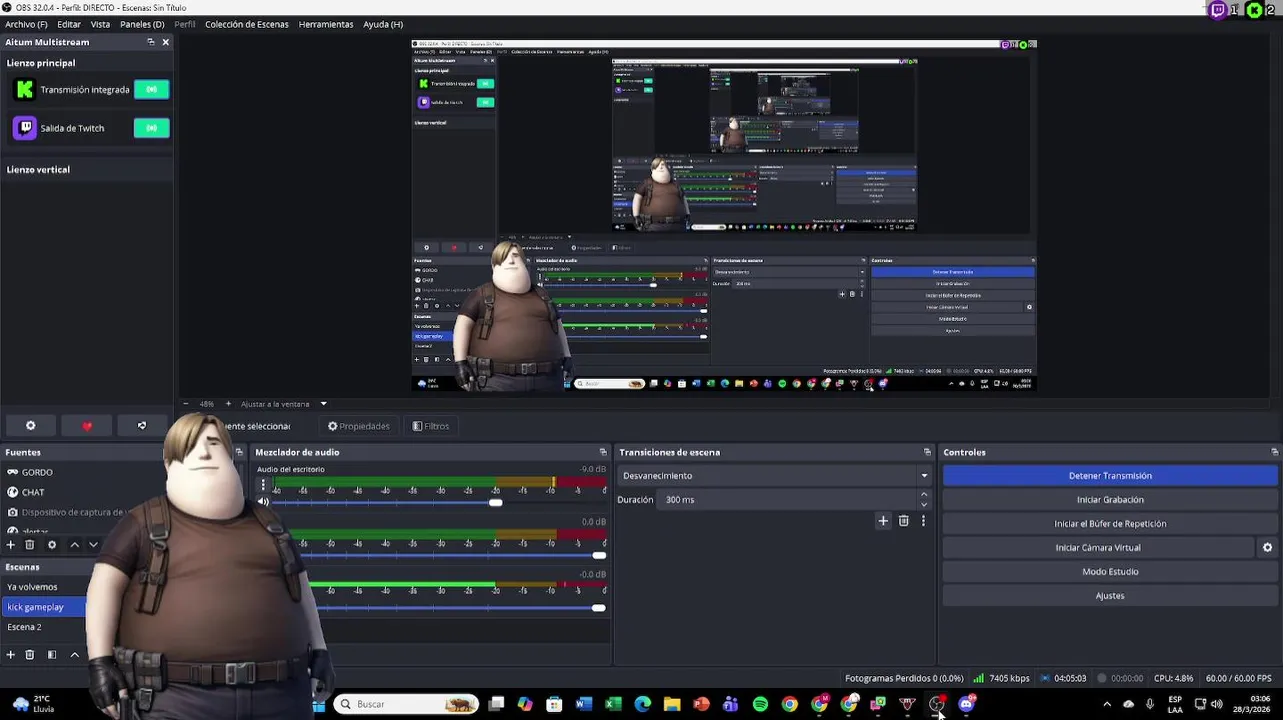Increase transition duration with up arrow
Image resolution: width=1283 pixels, height=720 pixels.
pos(924,495)
